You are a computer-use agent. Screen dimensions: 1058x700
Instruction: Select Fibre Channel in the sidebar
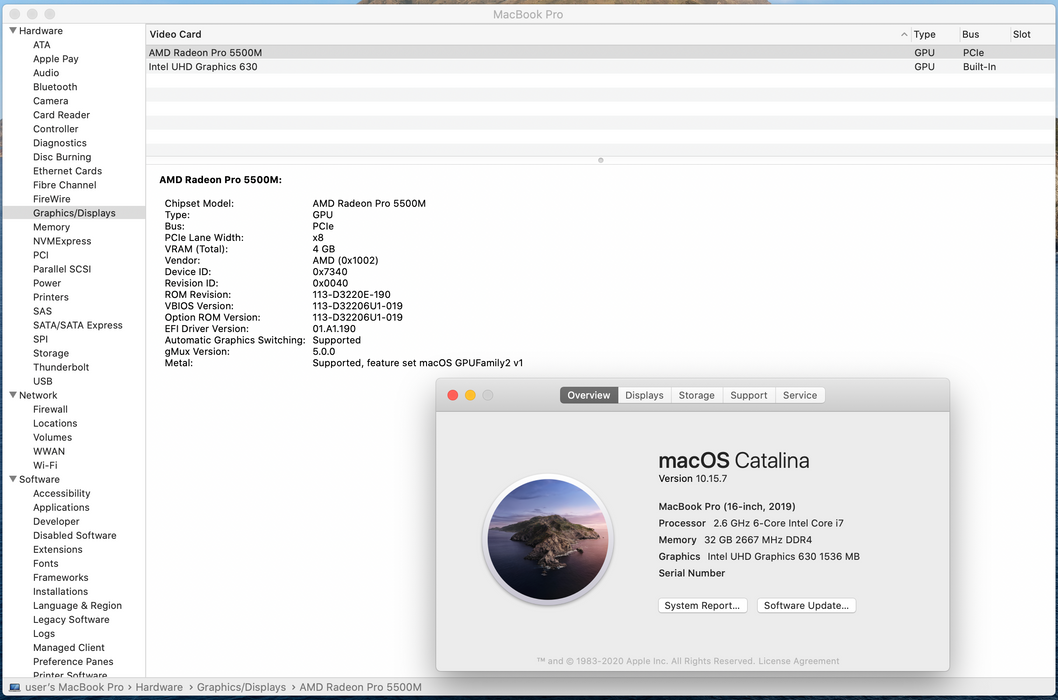pyautogui.click(x=65, y=185)
